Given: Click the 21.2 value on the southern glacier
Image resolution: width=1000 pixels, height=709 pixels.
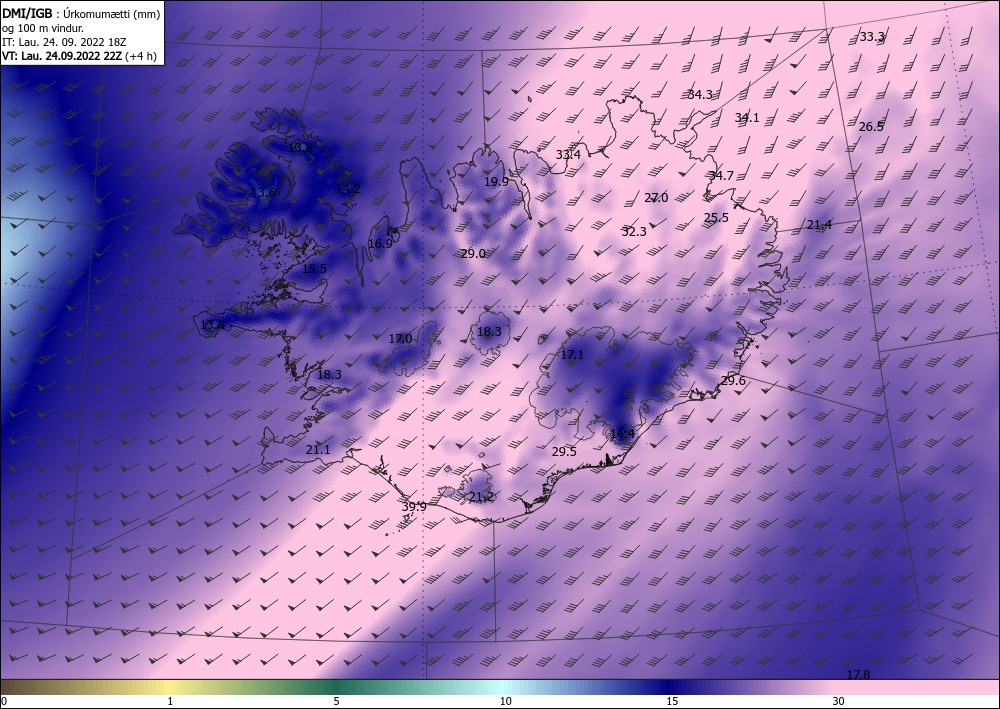Looking at the screenshot, I should click(482, 497).
